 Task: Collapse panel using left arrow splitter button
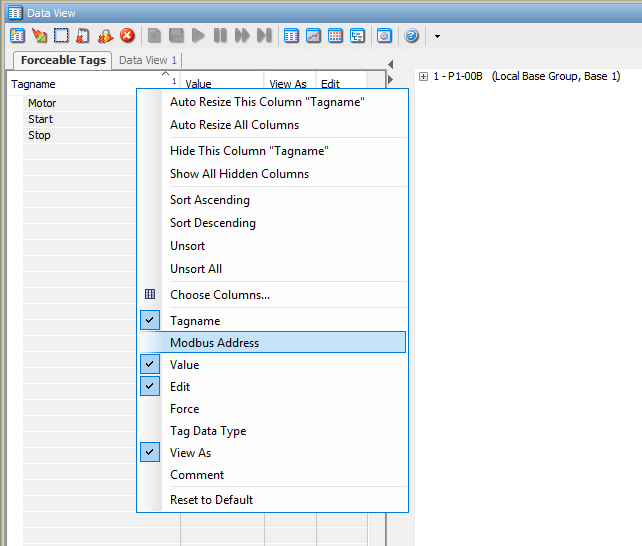coord(390,64)
